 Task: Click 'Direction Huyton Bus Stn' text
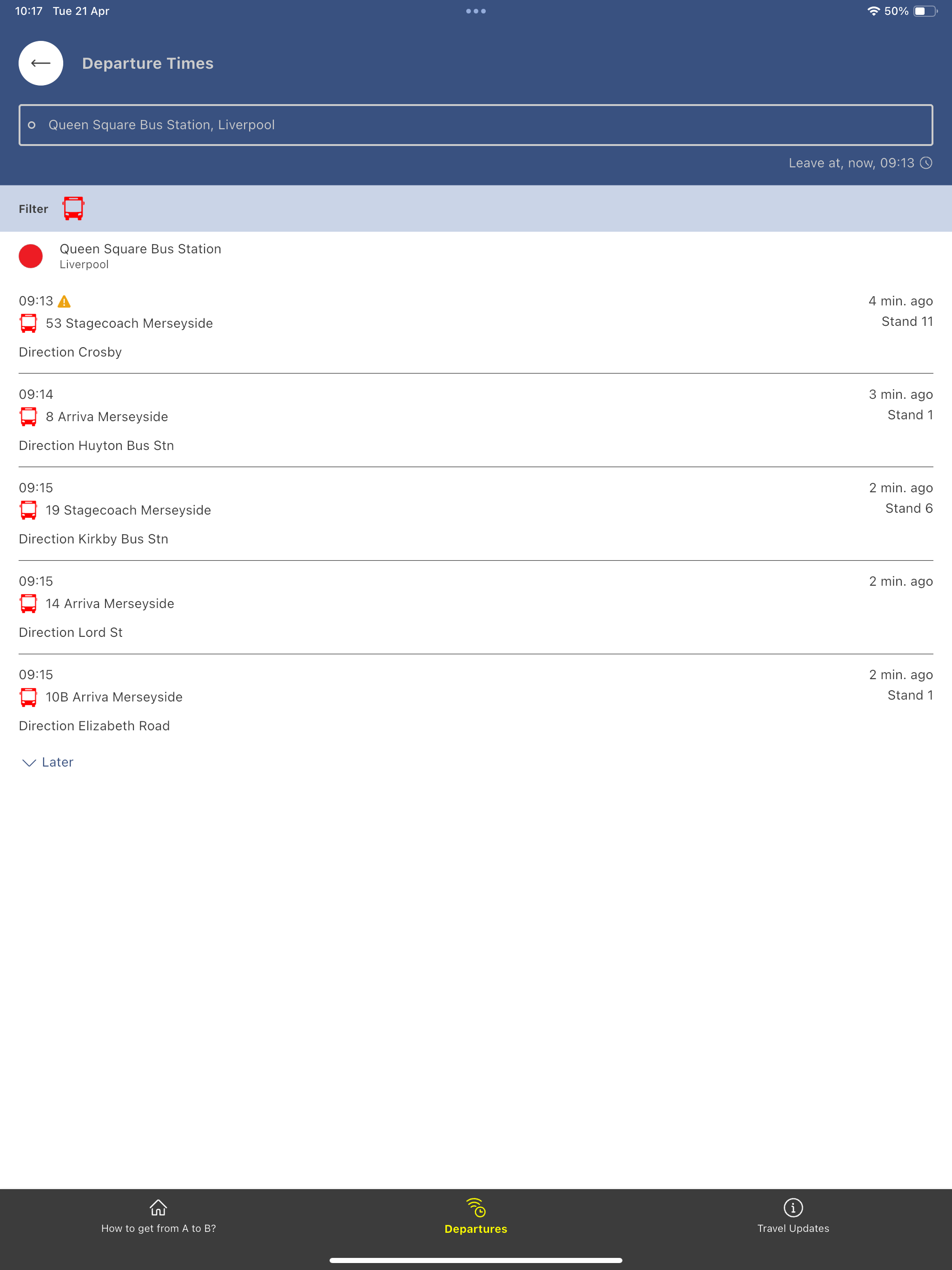point(97,445)
